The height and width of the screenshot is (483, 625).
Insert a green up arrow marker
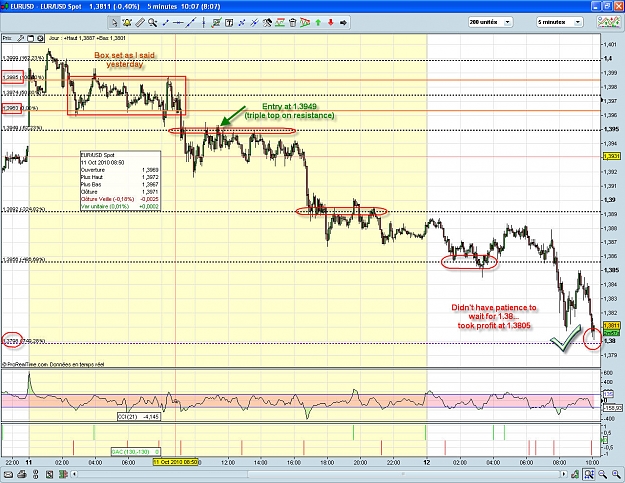point(318,23)
